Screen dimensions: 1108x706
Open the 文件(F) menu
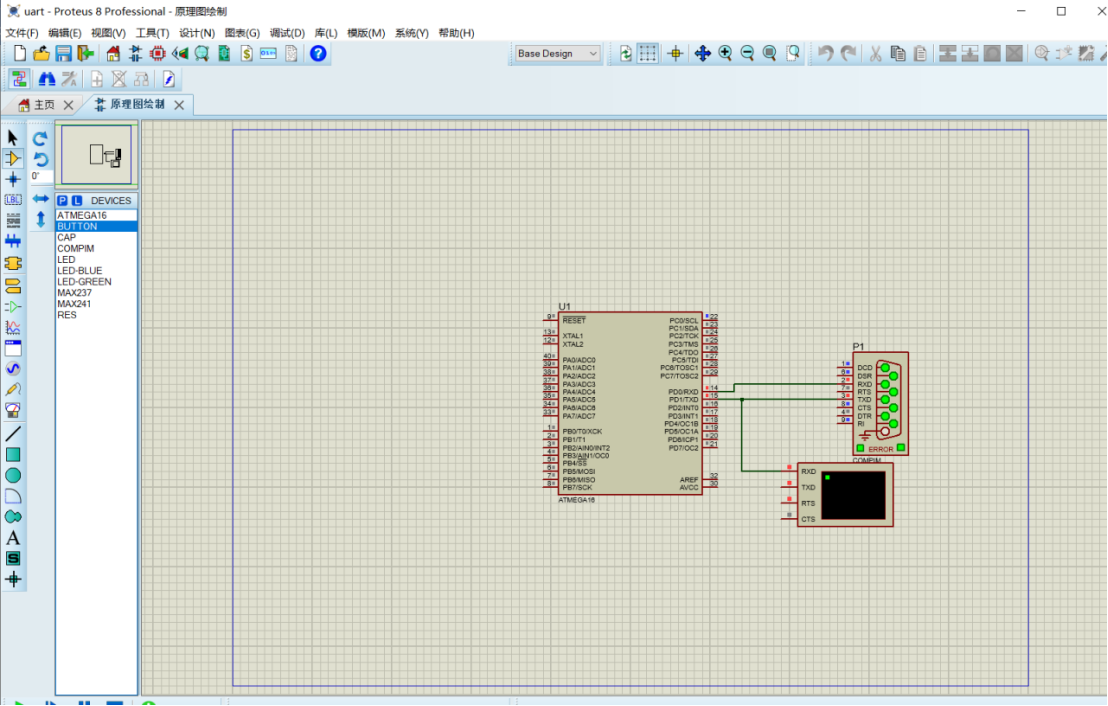coord(21,33)
